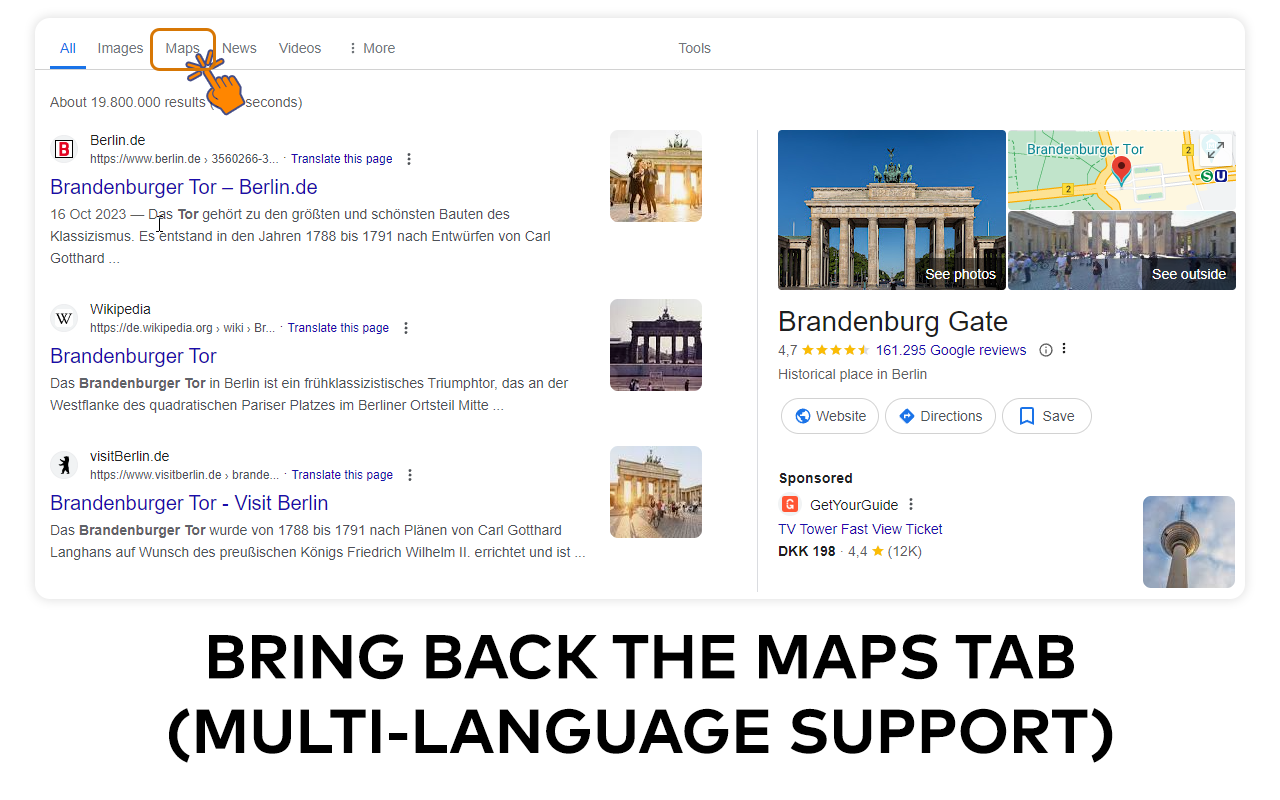Click 'See photos' on Brandenburg Gate image
1280x800 pixels.
coord(960,274)
